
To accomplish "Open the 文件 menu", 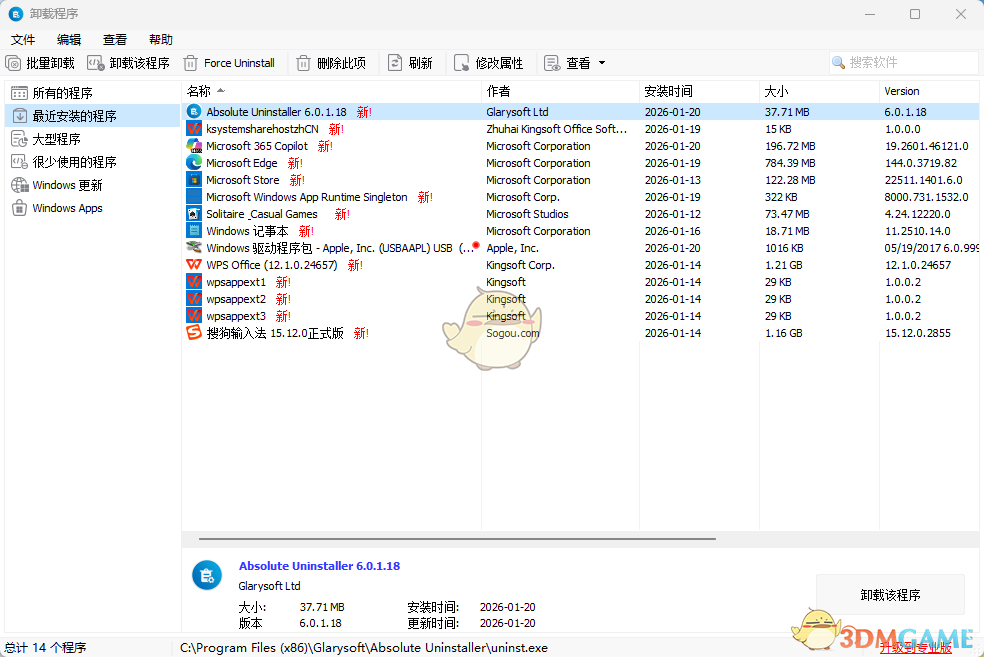I will [x=22, y=39].
